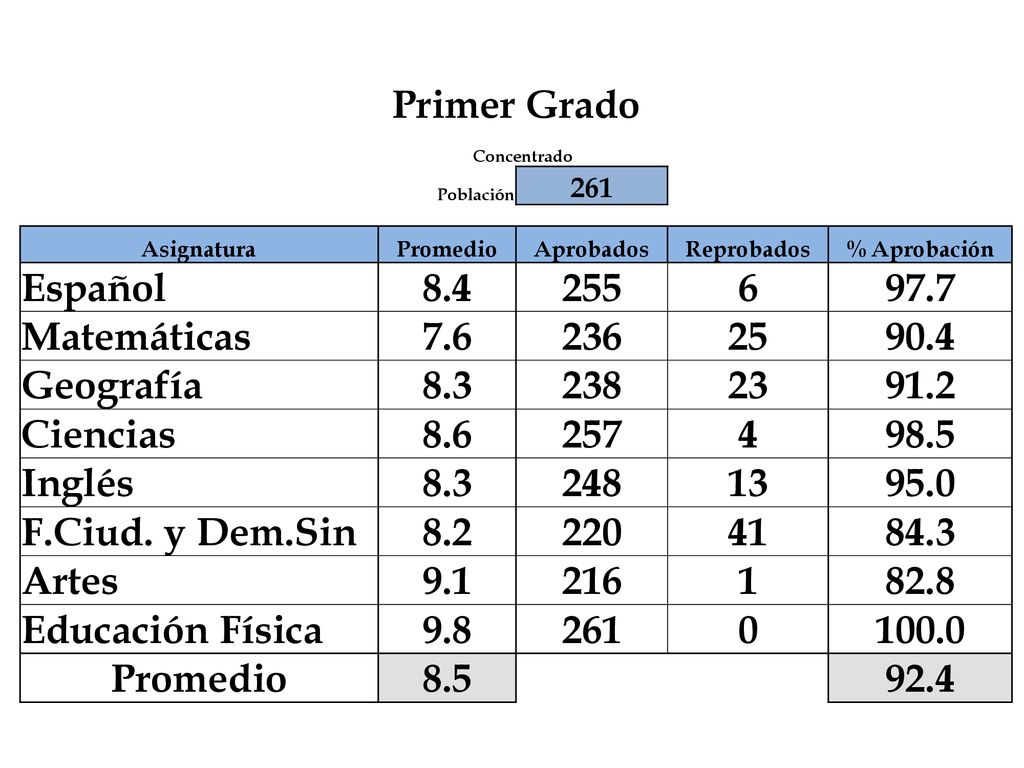Select the Educación Física 100.0 percentage cell
1024x768 pixels.
click(x=920, y=629)
